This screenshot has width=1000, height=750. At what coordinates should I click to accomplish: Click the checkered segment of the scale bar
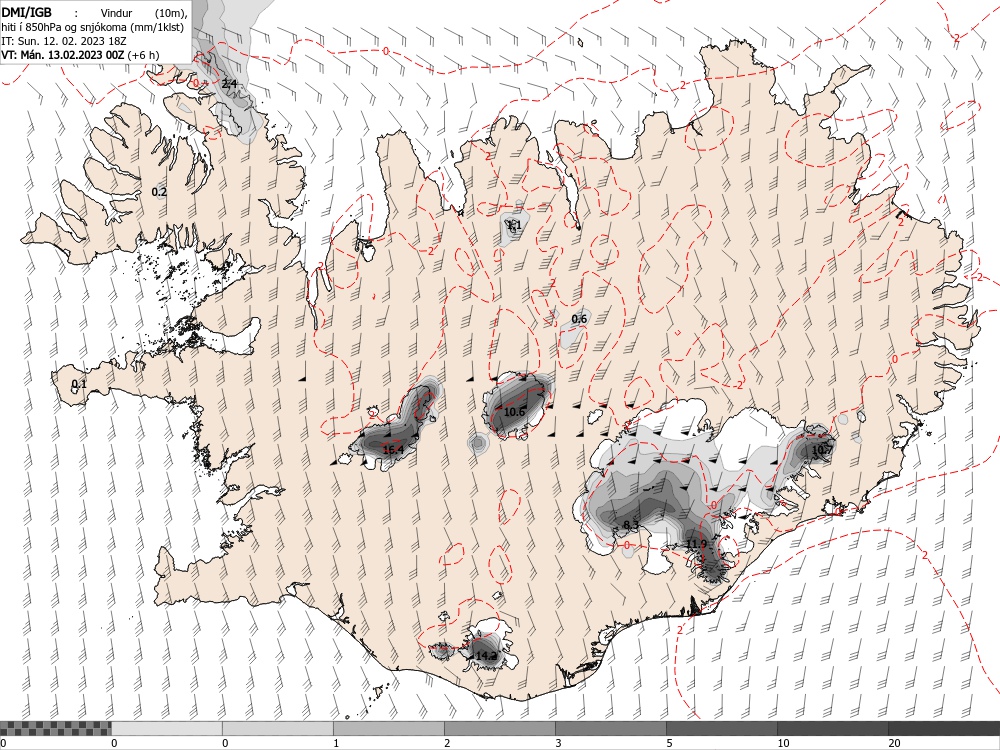[x=55, y=728]
